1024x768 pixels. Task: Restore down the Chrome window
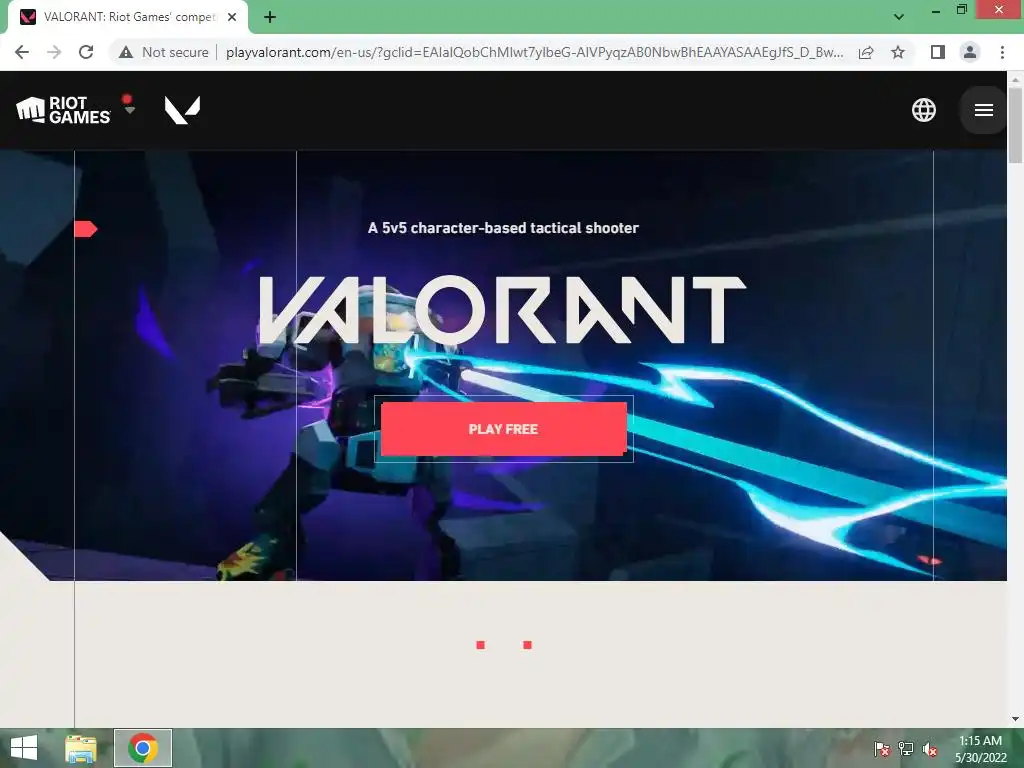961,10
